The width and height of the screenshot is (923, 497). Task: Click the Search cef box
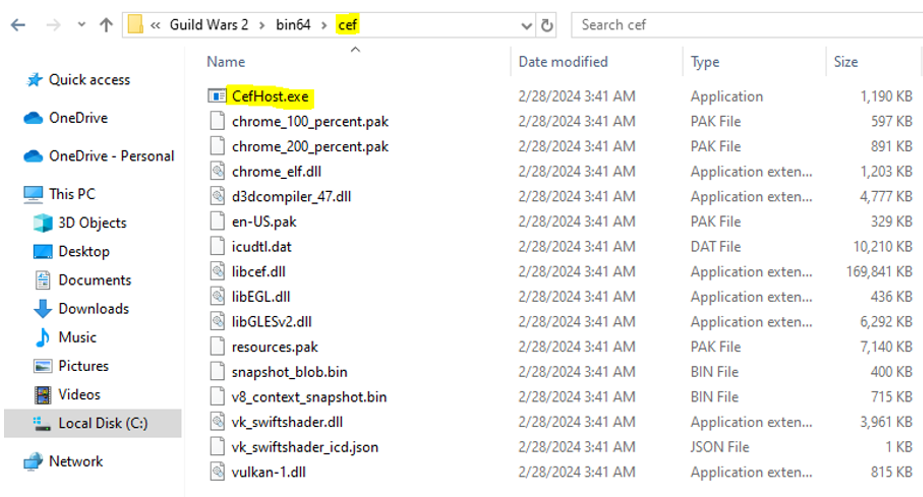click(x=746, y=25)
